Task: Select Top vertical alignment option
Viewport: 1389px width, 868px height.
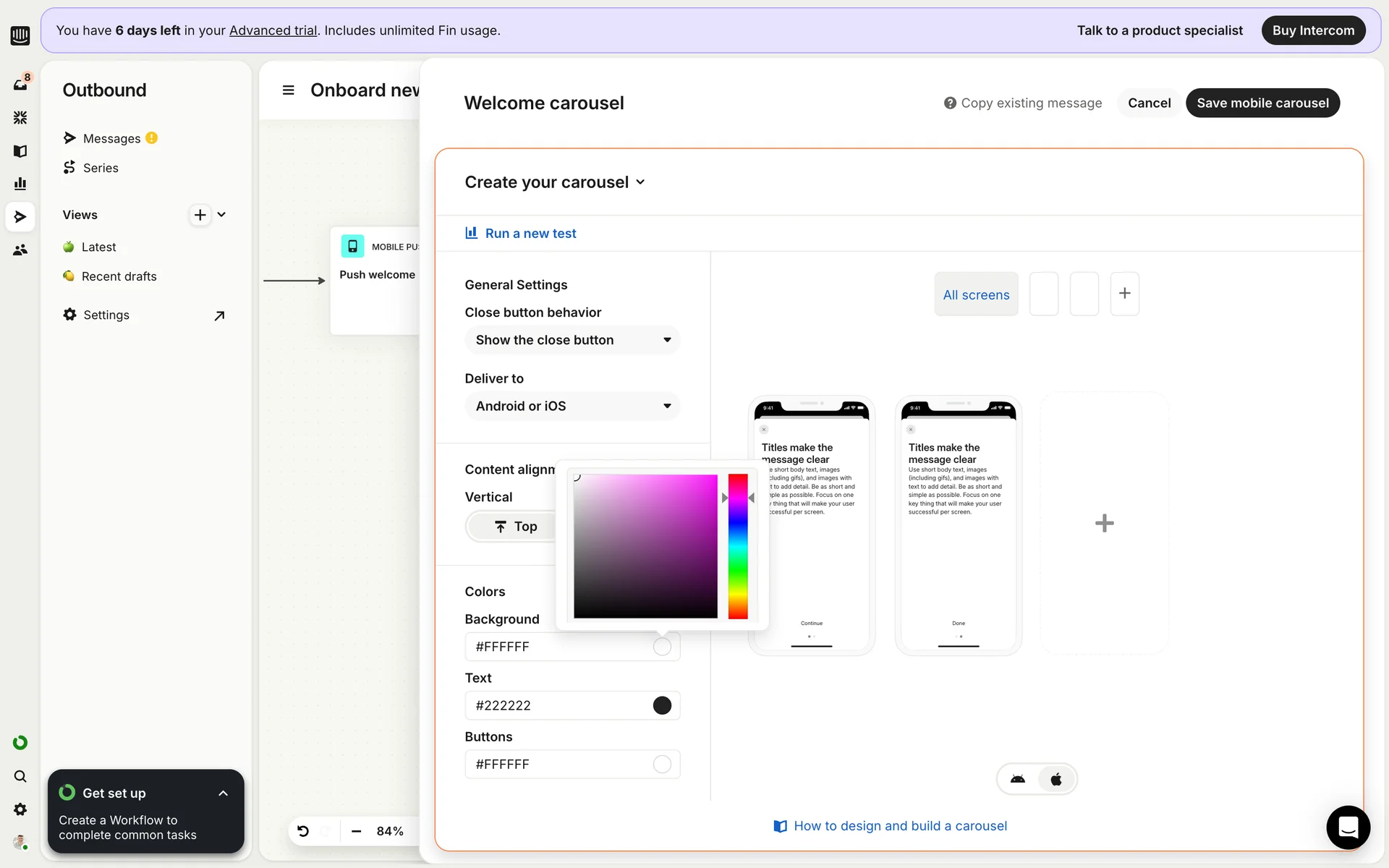Action: click(x=515, y=527)
